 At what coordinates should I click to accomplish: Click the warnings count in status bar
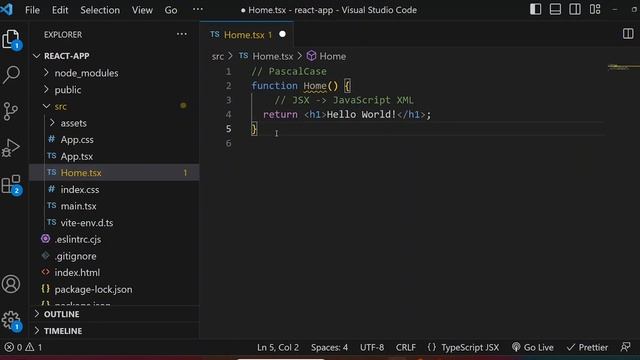coord(34,347)
